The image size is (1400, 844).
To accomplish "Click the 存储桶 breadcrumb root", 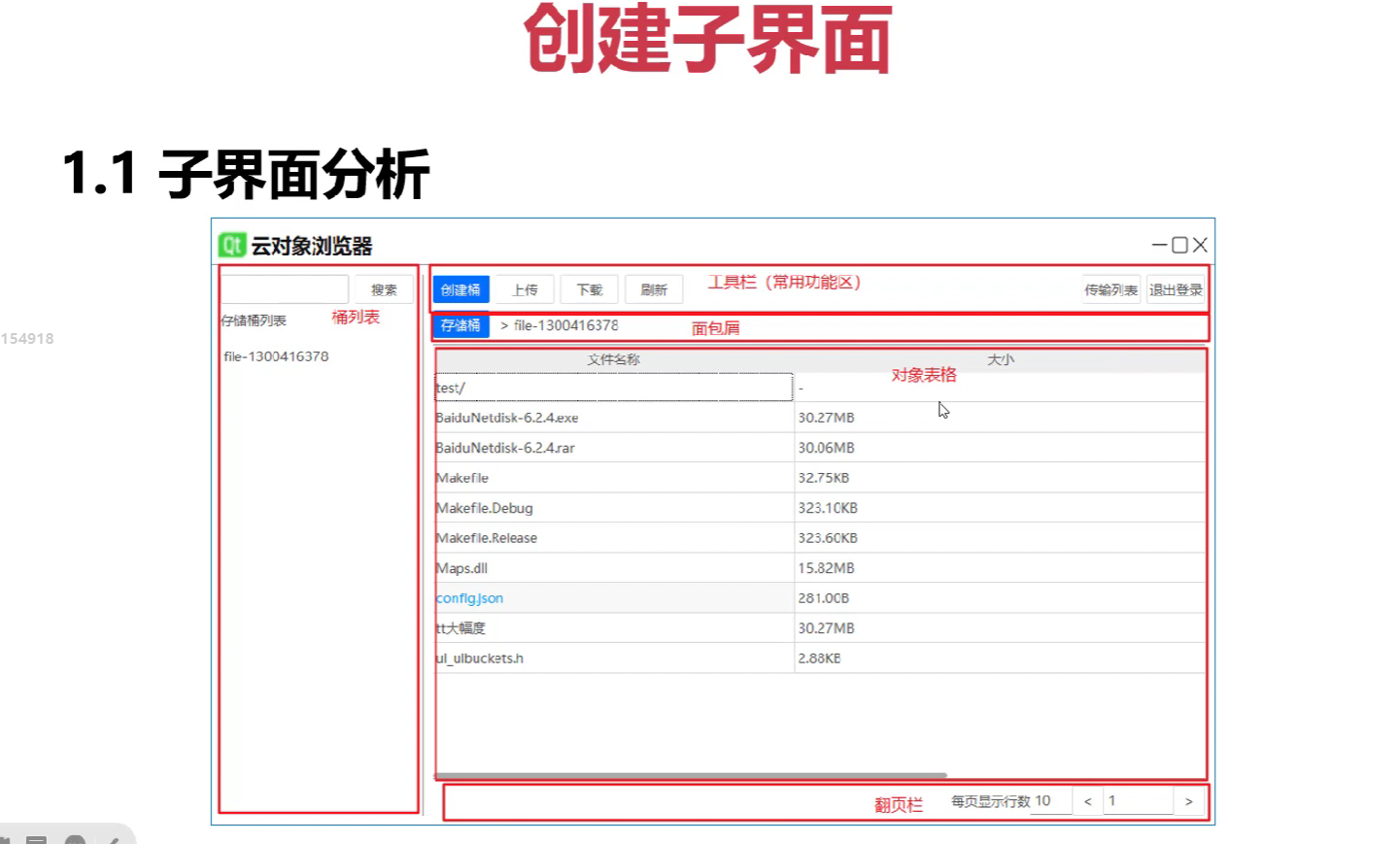I will pos(461,325).
